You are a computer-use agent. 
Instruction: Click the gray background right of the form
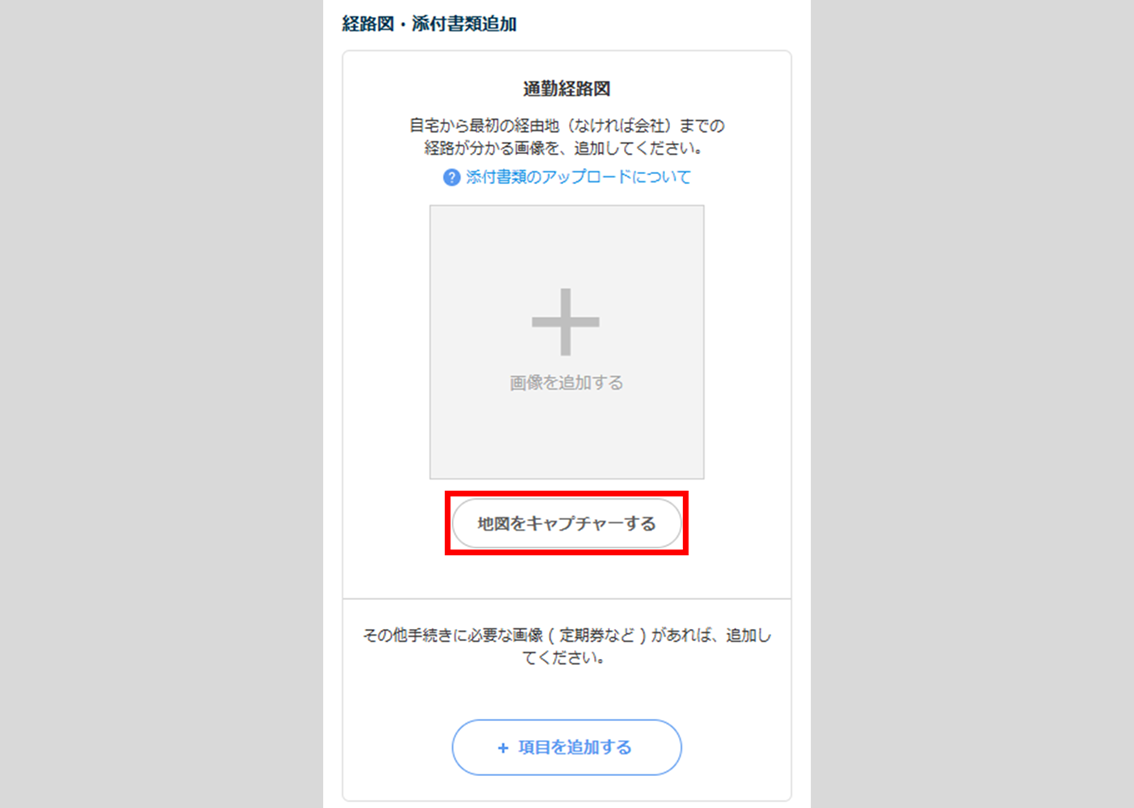(972, 404)
